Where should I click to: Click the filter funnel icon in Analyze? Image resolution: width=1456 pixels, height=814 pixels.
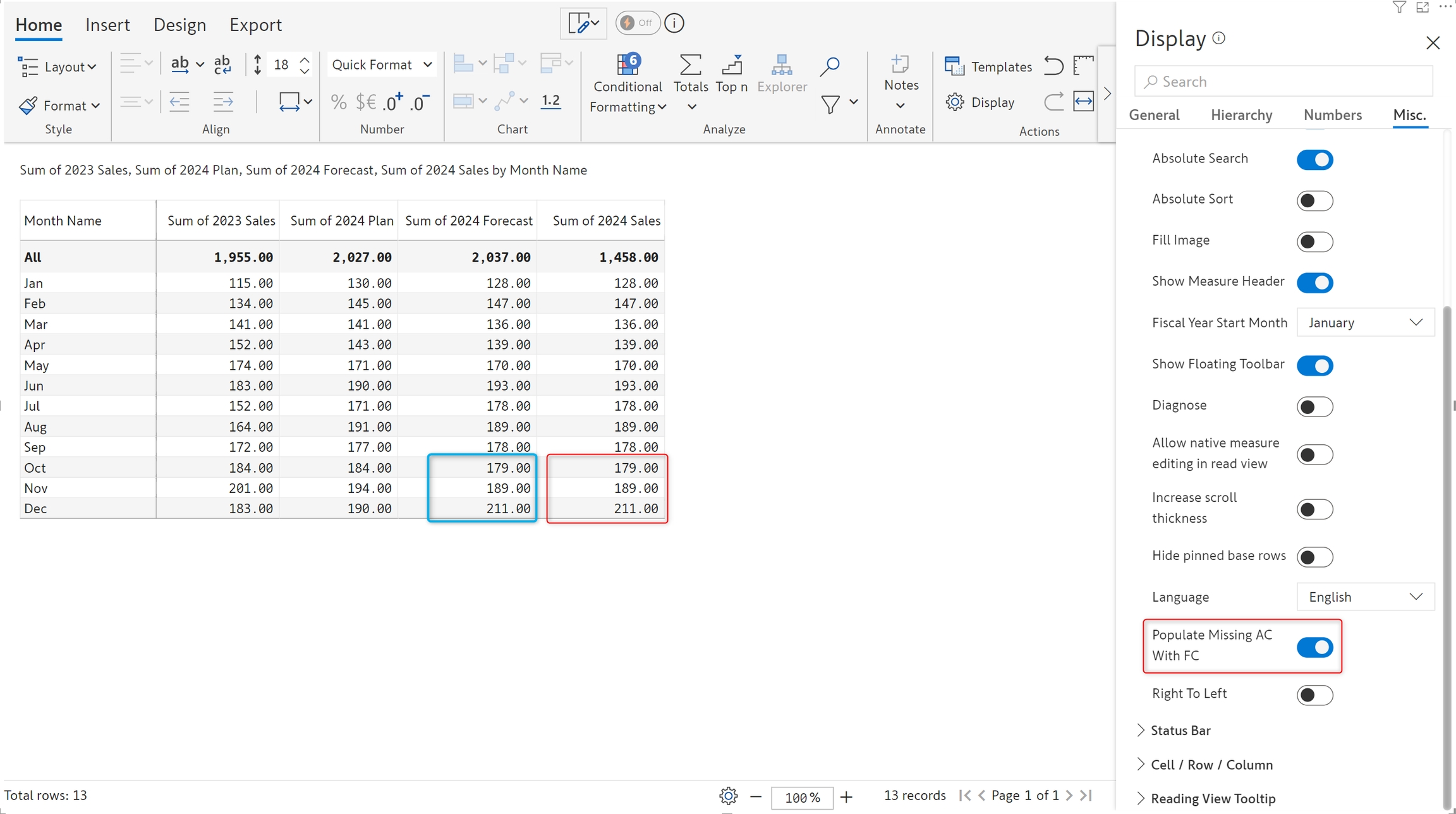[x=830, y=104]
